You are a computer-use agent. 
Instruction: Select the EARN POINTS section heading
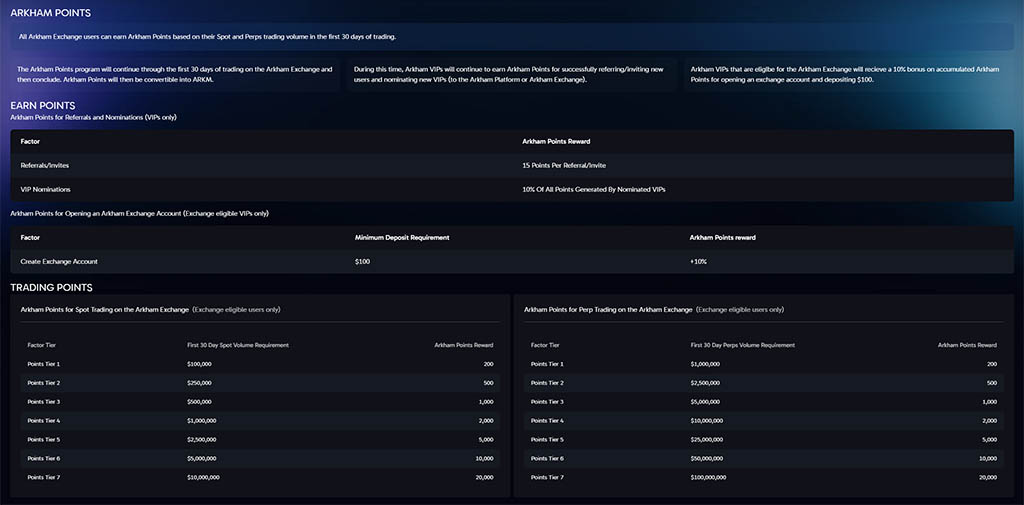pos(42,105)
